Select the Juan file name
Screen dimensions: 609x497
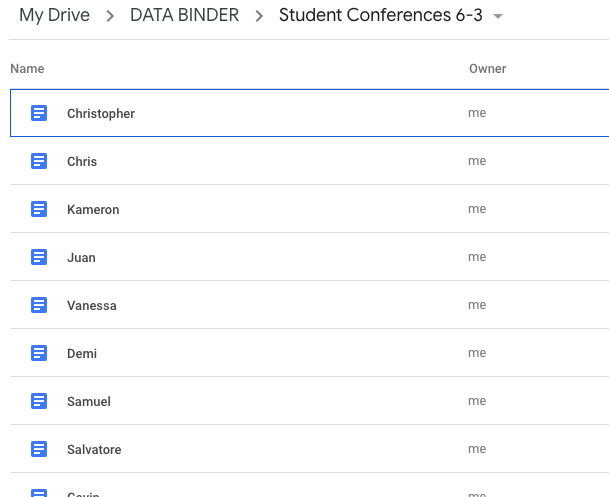click(x=81, y=258)
